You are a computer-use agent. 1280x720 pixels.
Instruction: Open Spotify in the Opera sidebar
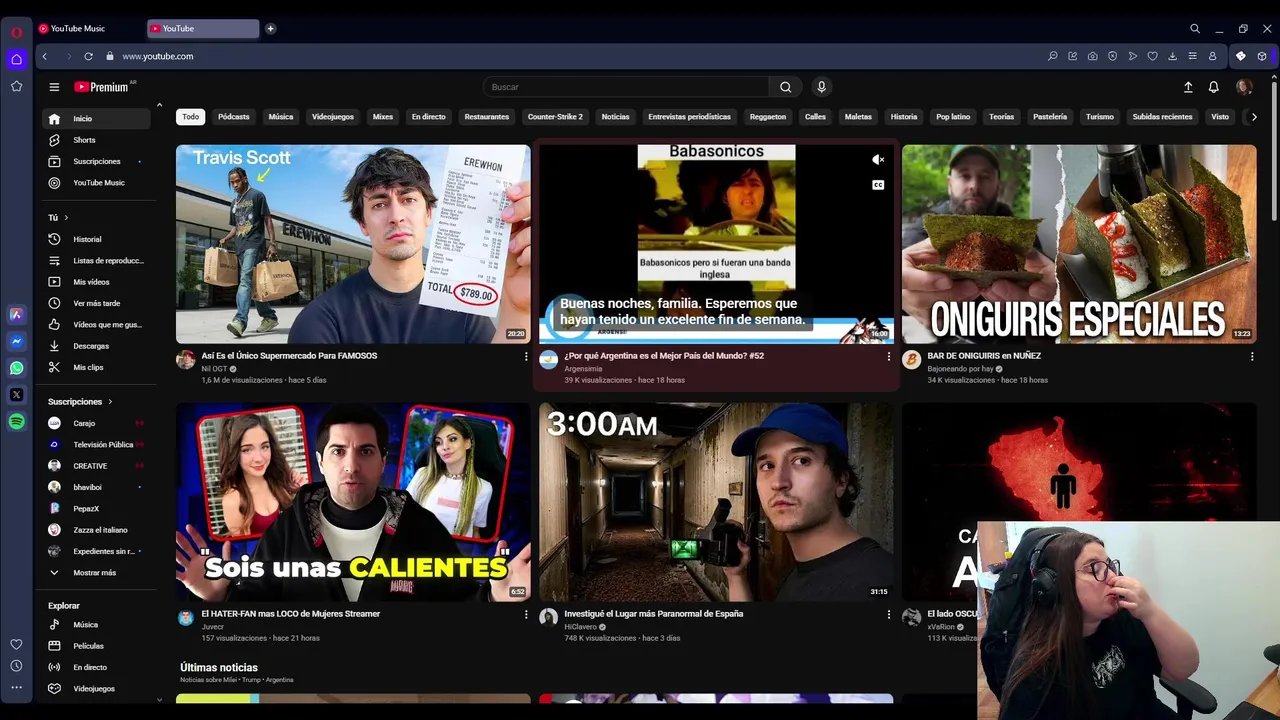[16, 422]
